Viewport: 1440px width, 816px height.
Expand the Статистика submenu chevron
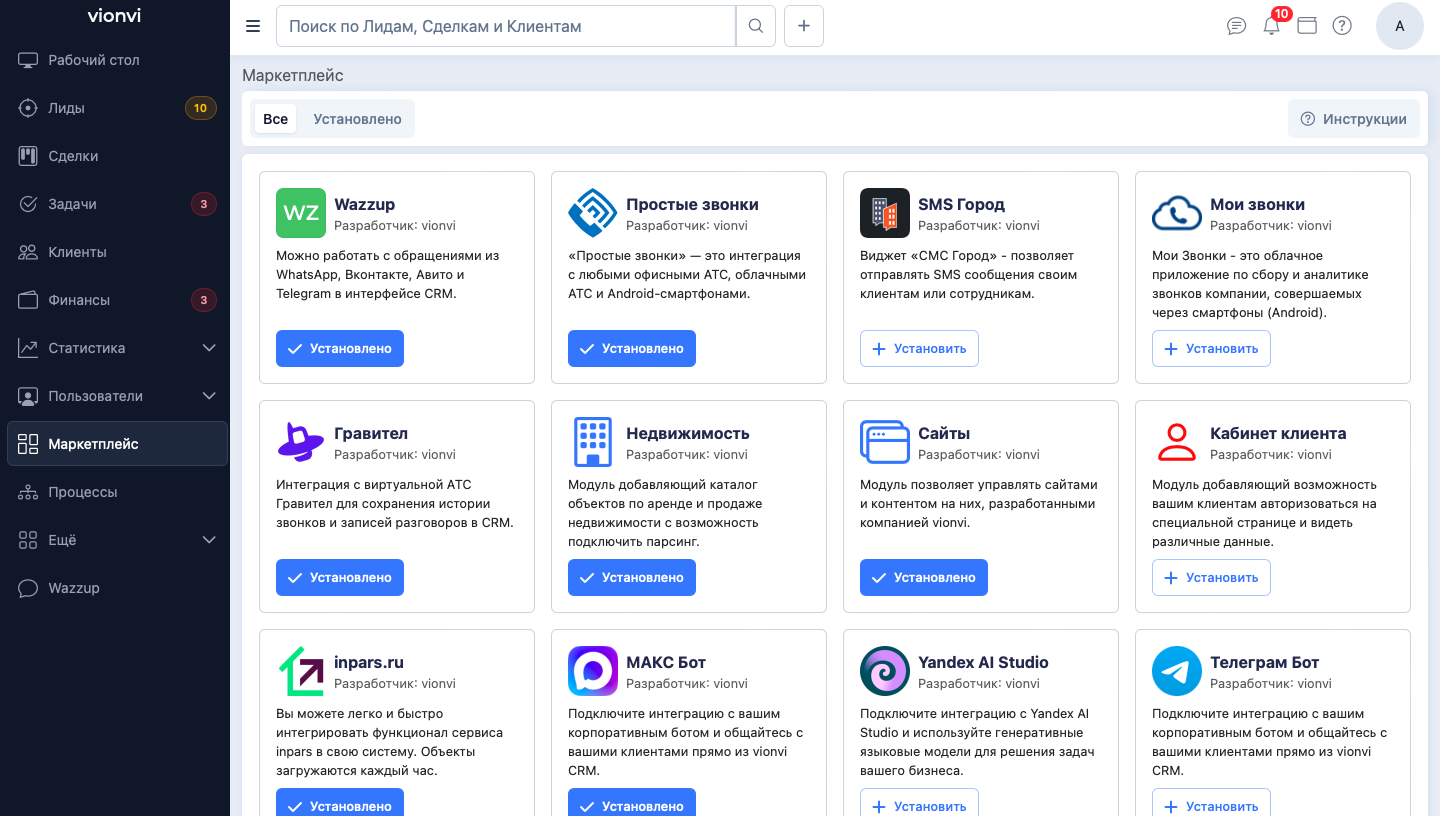(209, 348)
